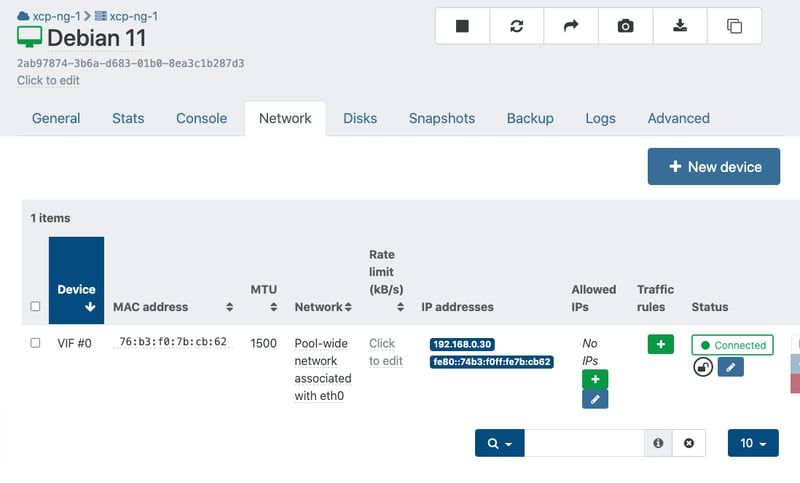
Task: Clear the filter with the X icon
Action: point(689,443)
